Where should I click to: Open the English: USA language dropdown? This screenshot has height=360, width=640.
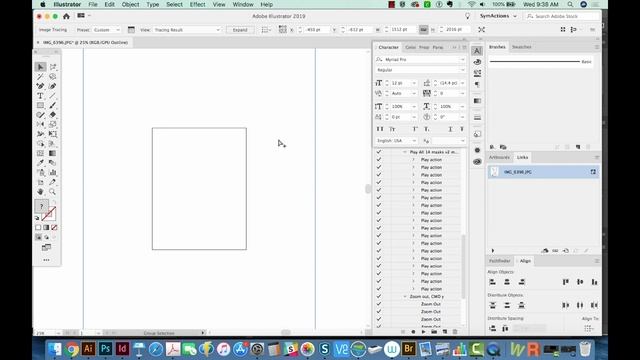[414, 141]
